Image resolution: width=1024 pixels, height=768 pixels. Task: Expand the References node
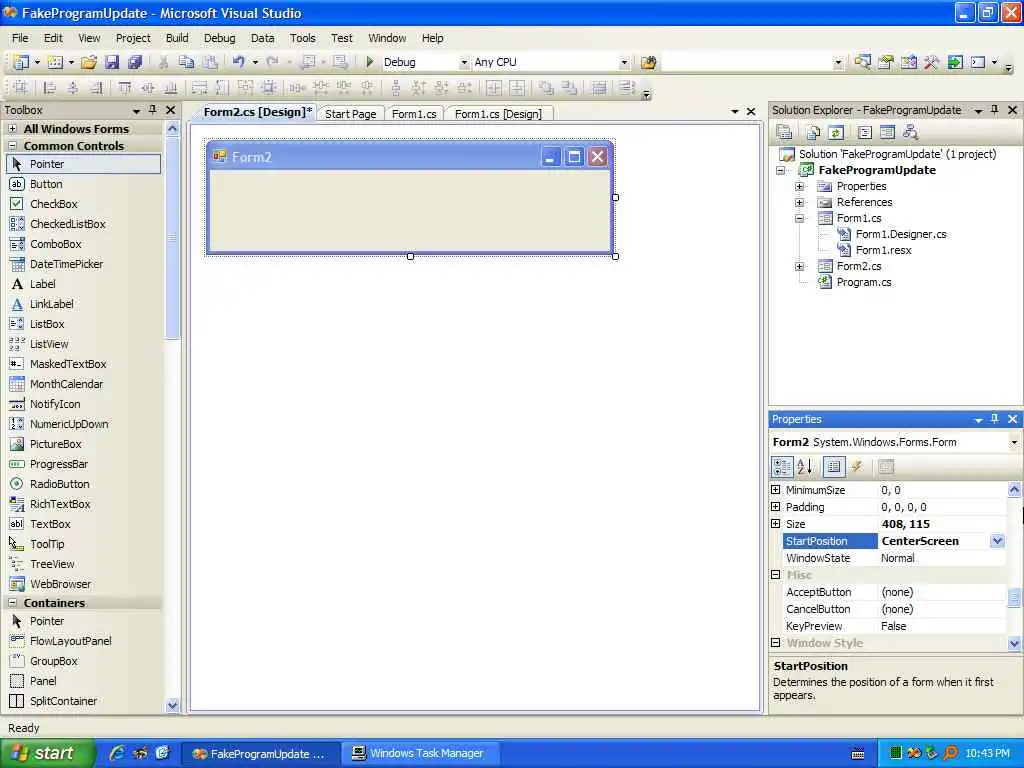click(x=799, y=202)
